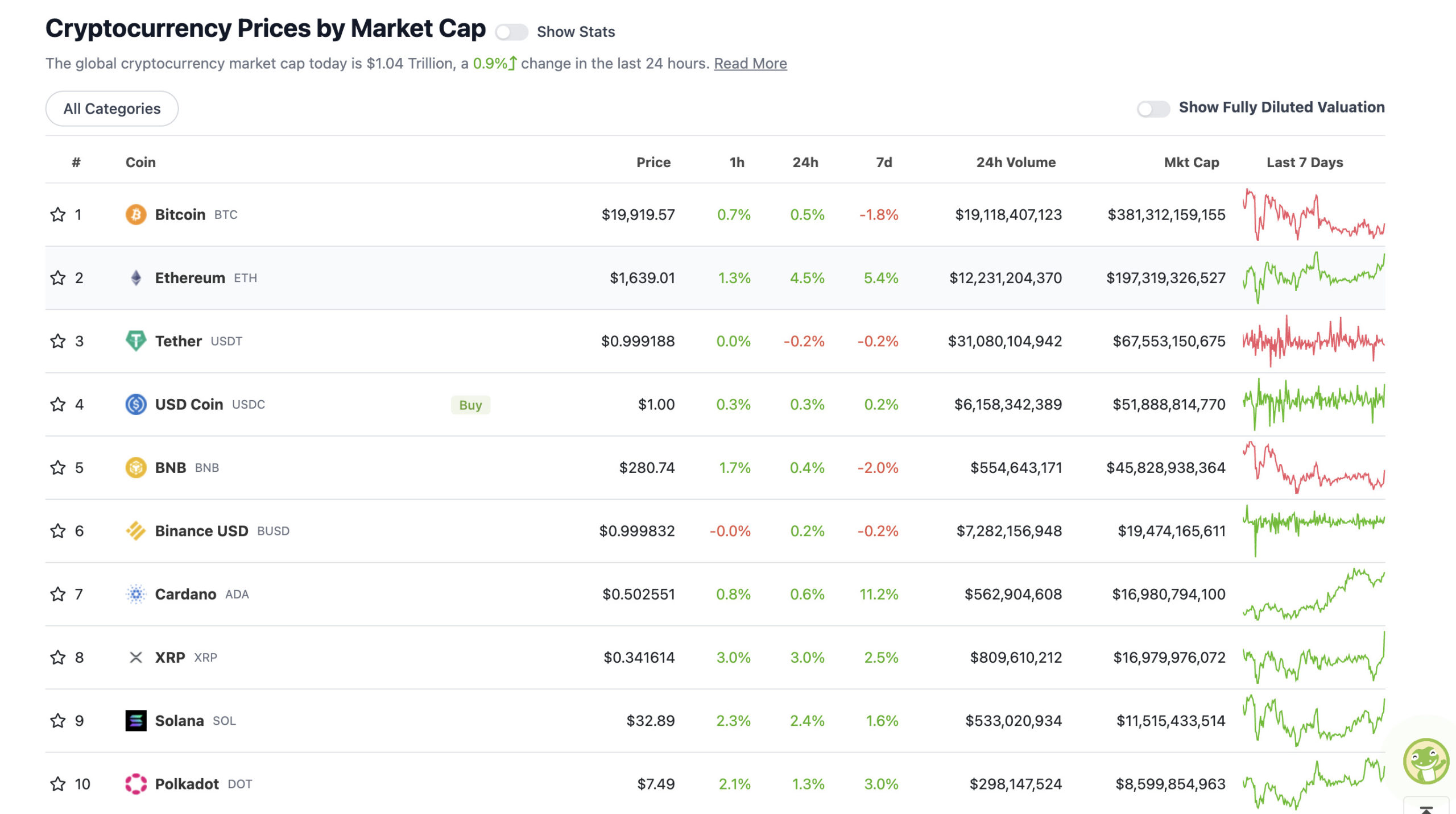Sort by 7d change column
This screenshot has height=814, width=1456.
(884, 162)
